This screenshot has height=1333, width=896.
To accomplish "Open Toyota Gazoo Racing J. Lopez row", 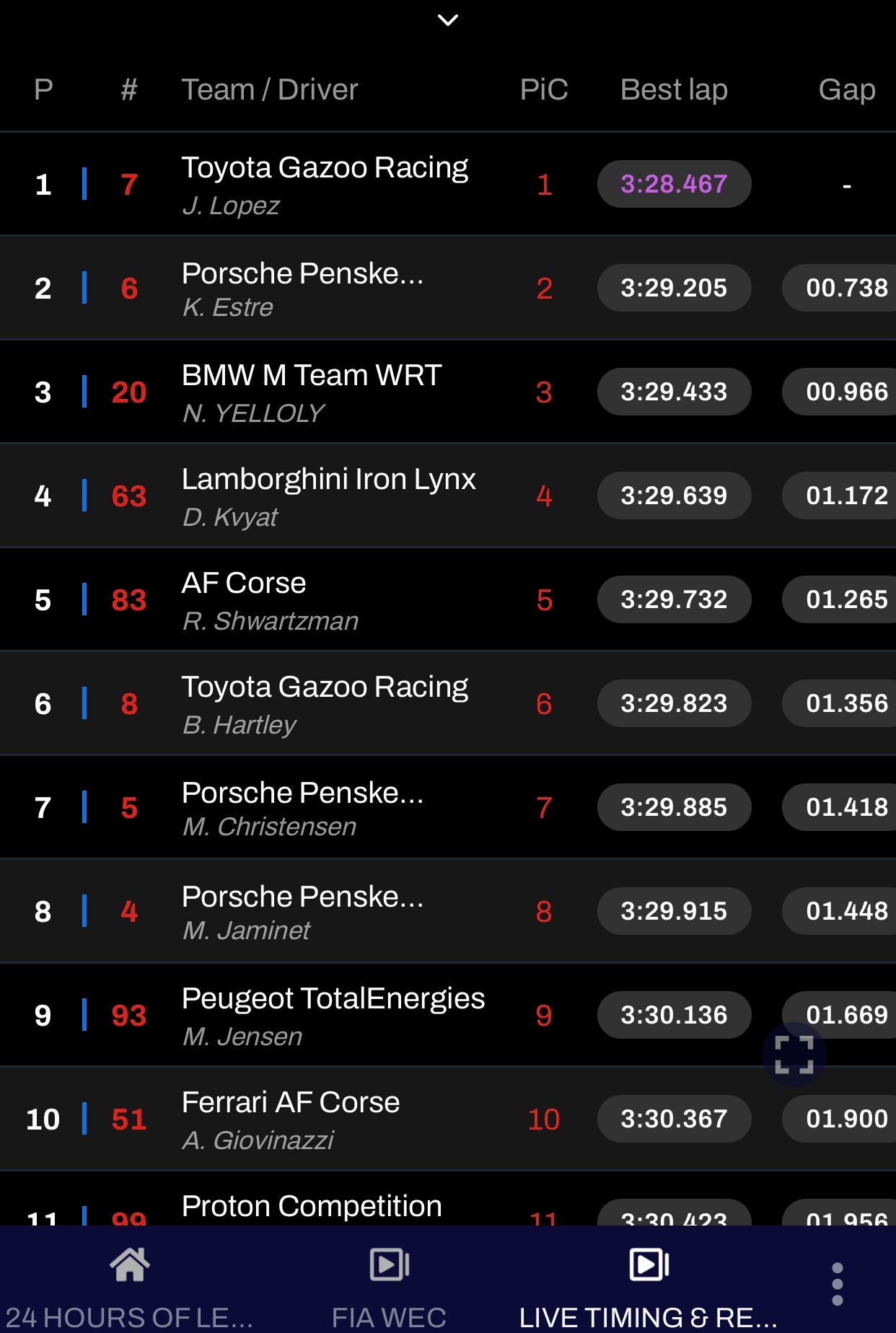I will (x=448, y=185).
